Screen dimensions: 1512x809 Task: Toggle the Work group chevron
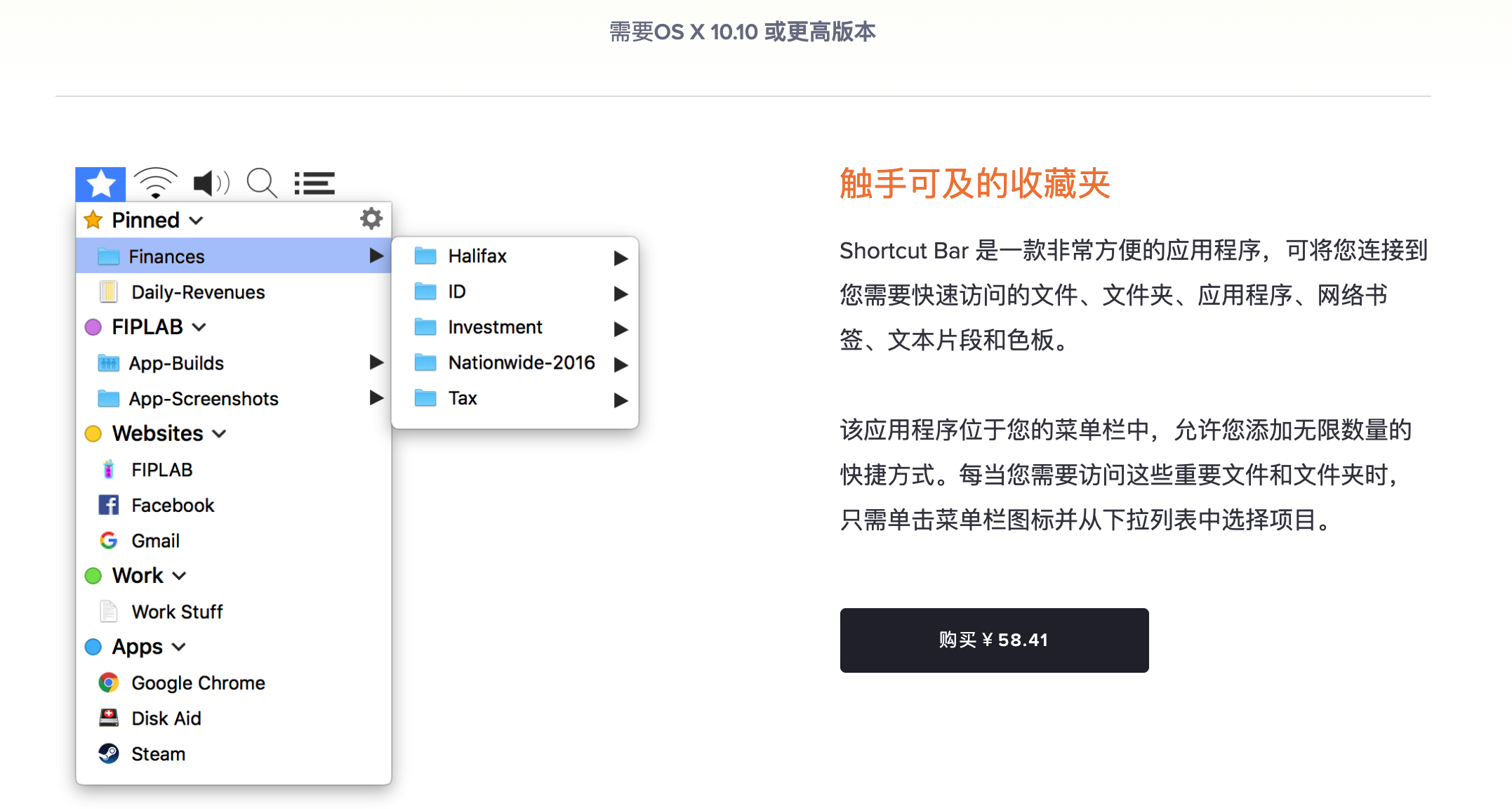click(179, 576)
